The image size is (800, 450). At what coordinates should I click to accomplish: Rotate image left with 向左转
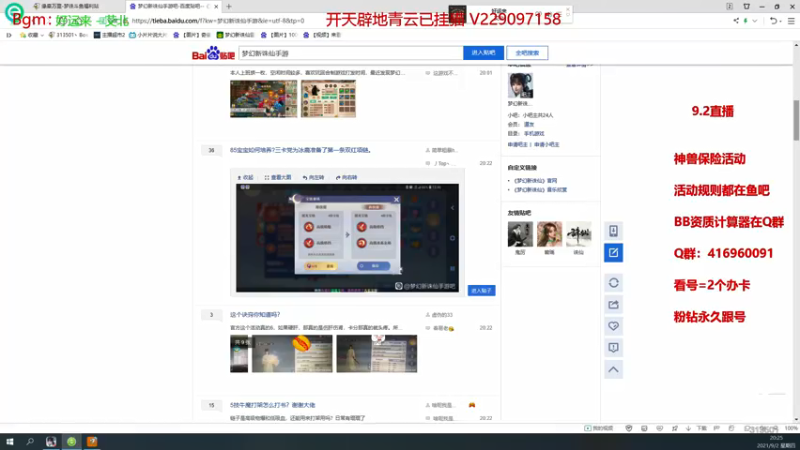[x=313, y=178]
